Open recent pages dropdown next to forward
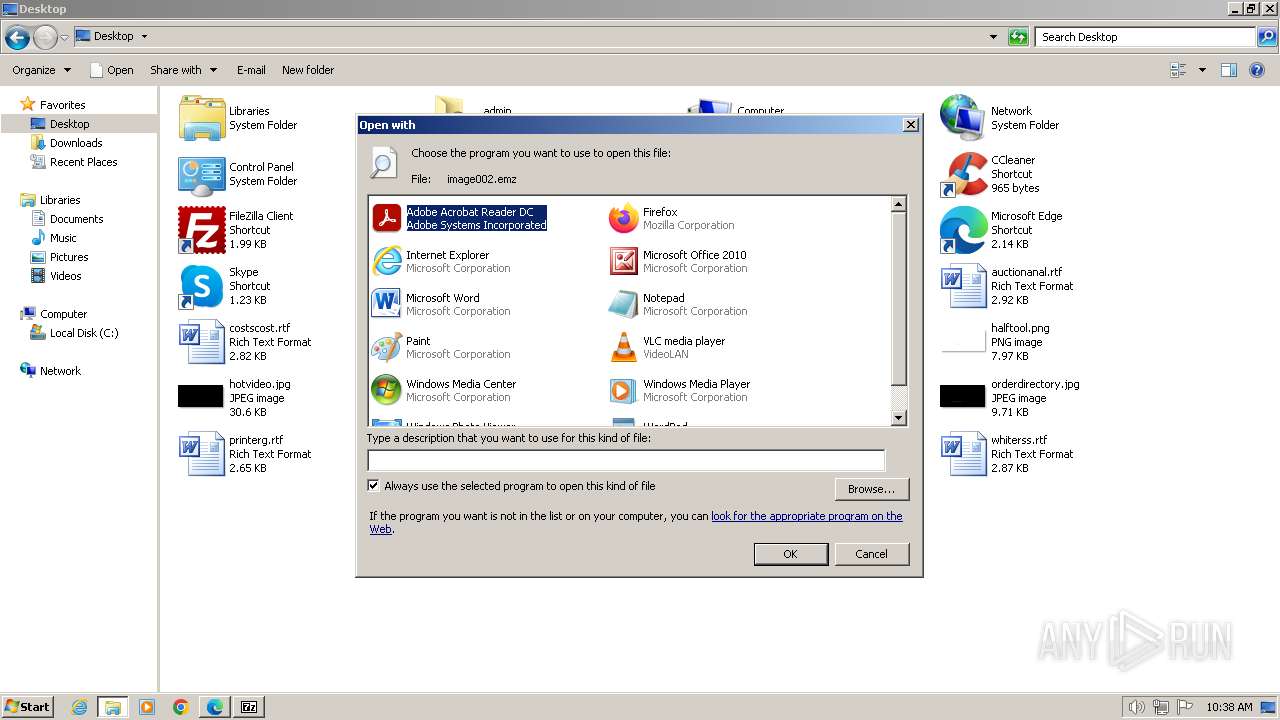The image size is (1280, 720). [64, 38]
